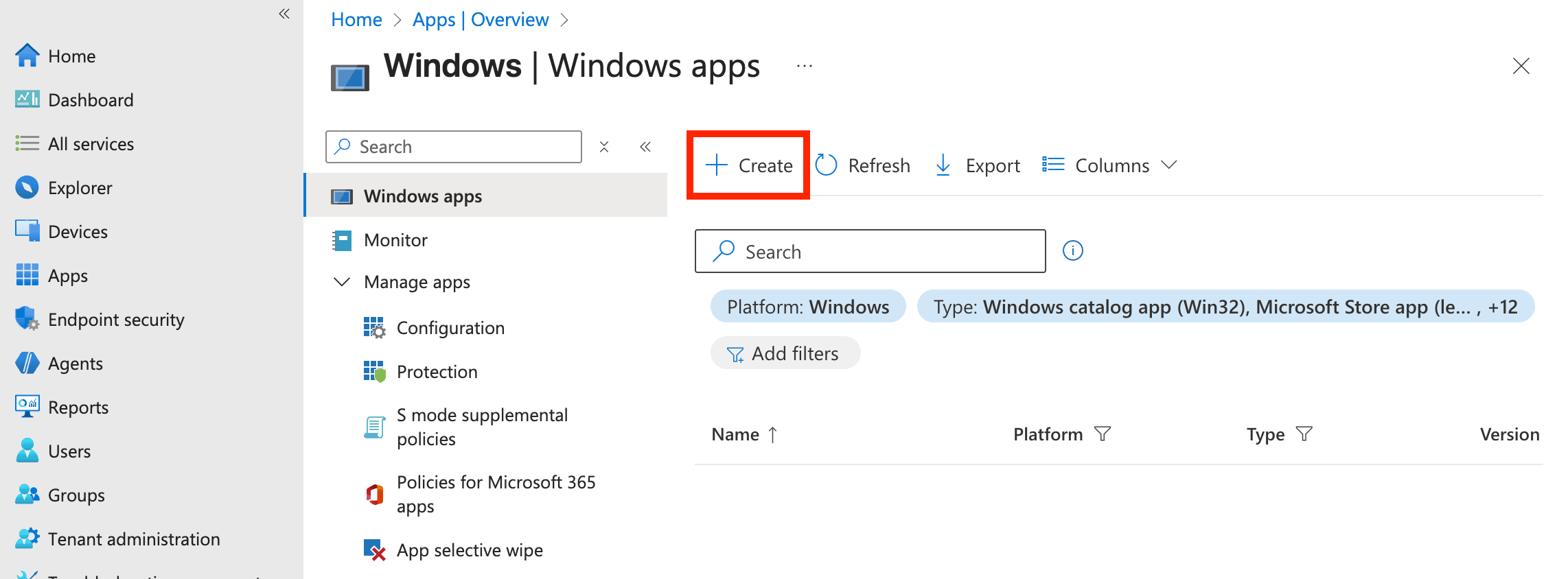The image size is (1568, 579).
Task: Open the Dashboard chart icon
Action: [27, 99]
